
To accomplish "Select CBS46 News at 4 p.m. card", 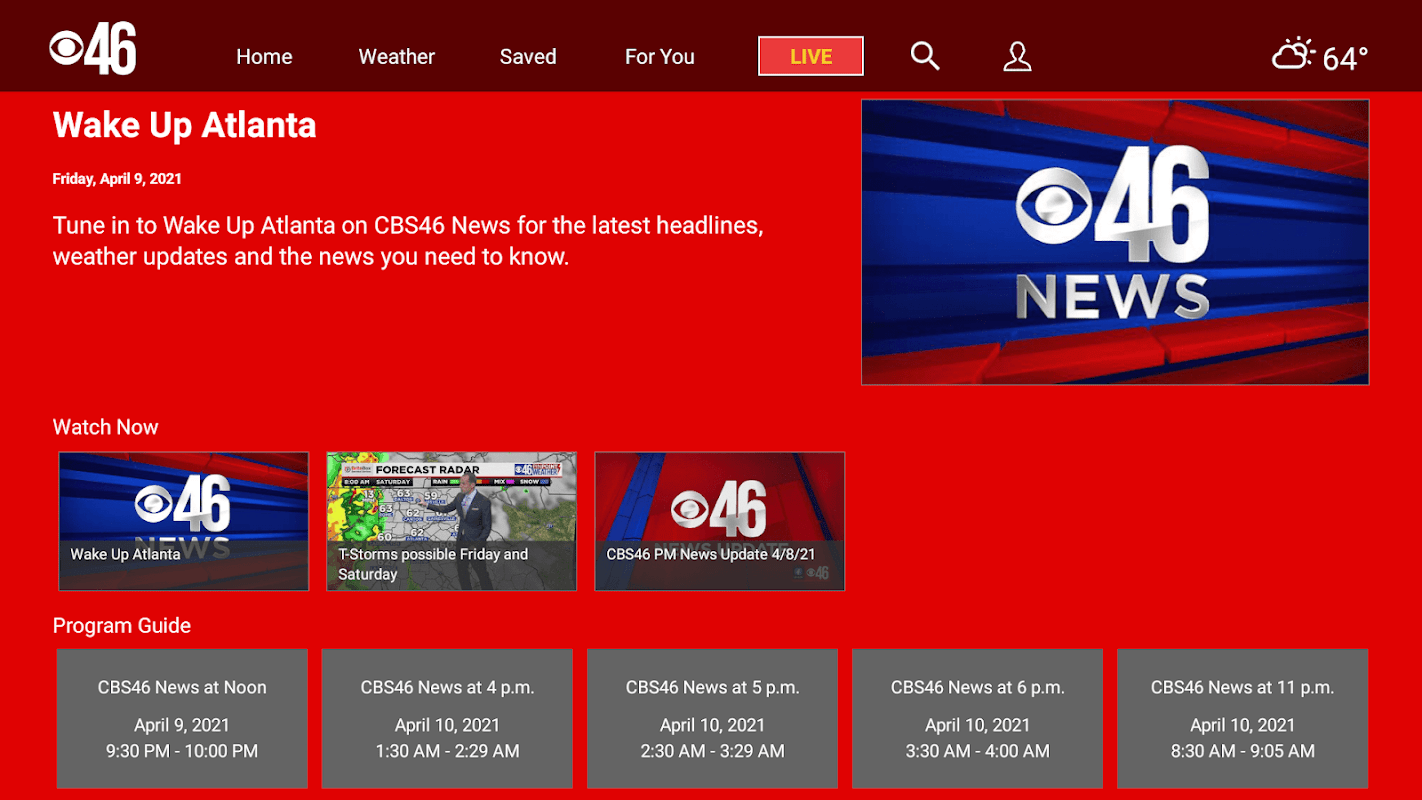I will pos(447,718).
